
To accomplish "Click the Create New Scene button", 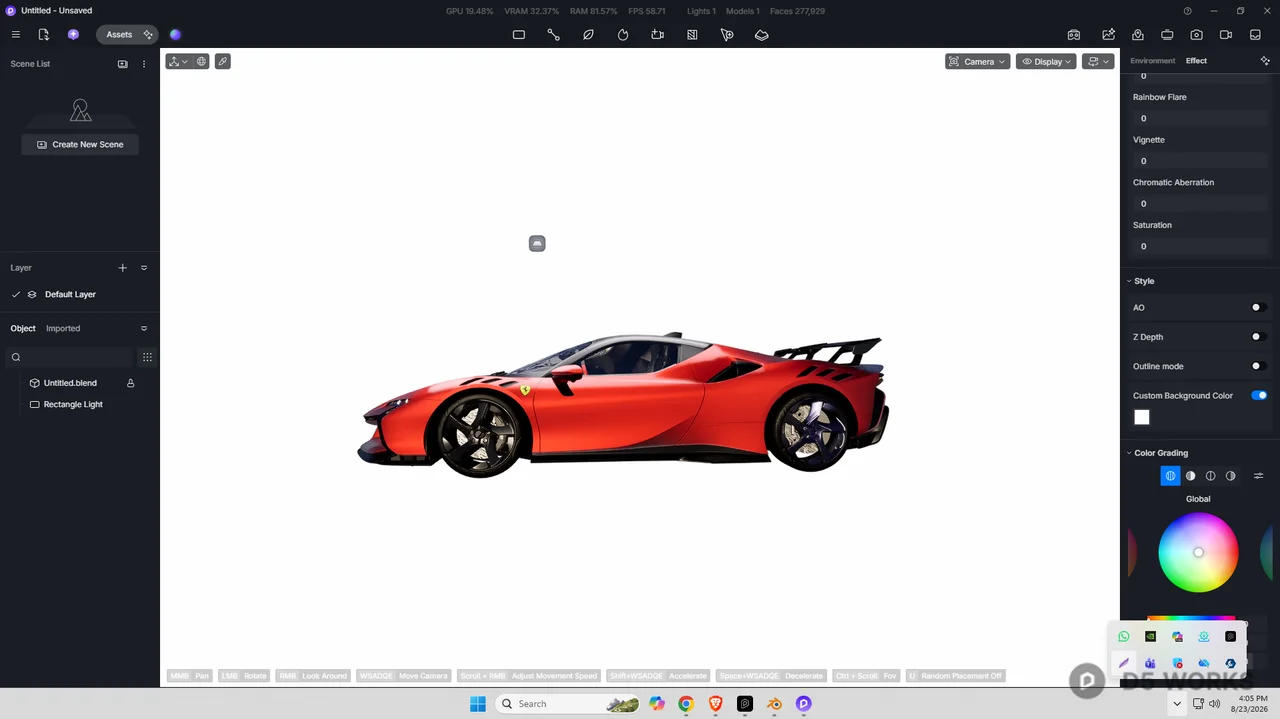I will (80, 144).
